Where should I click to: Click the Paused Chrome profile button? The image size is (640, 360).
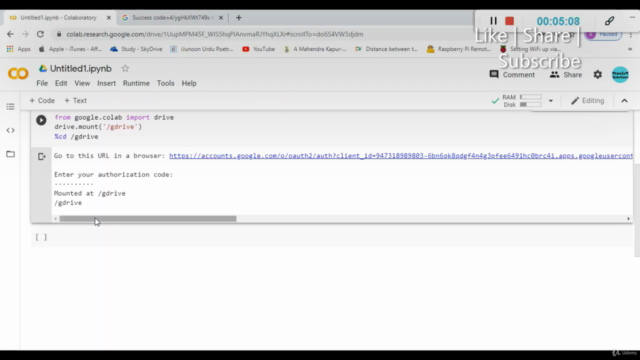(x=603, y=34)
